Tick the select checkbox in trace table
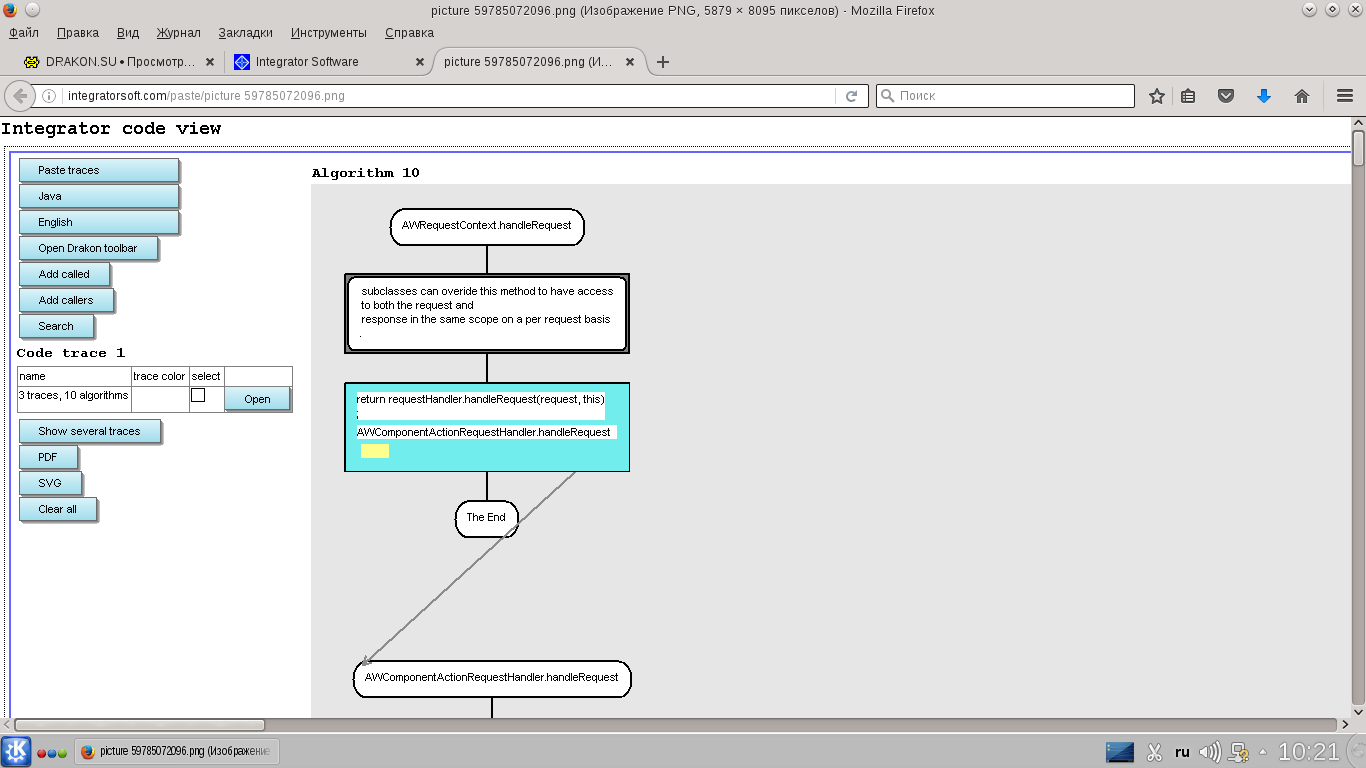 [x=198, y=395]
